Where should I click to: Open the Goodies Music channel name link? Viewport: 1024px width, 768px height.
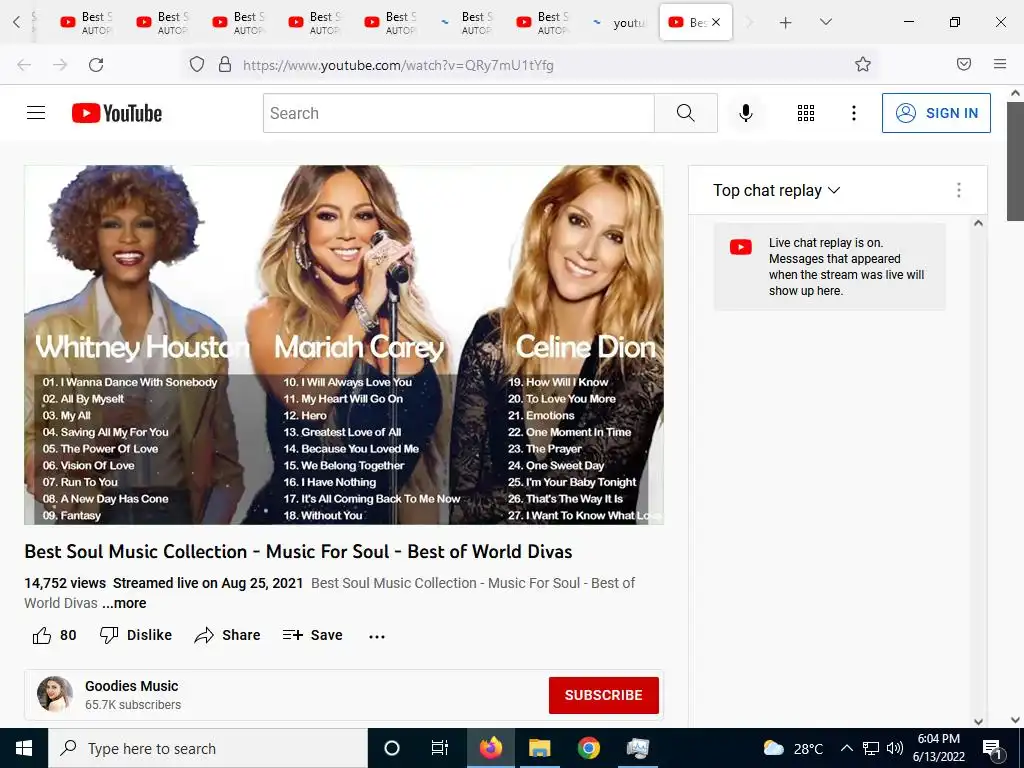click(x=131, y=686)
